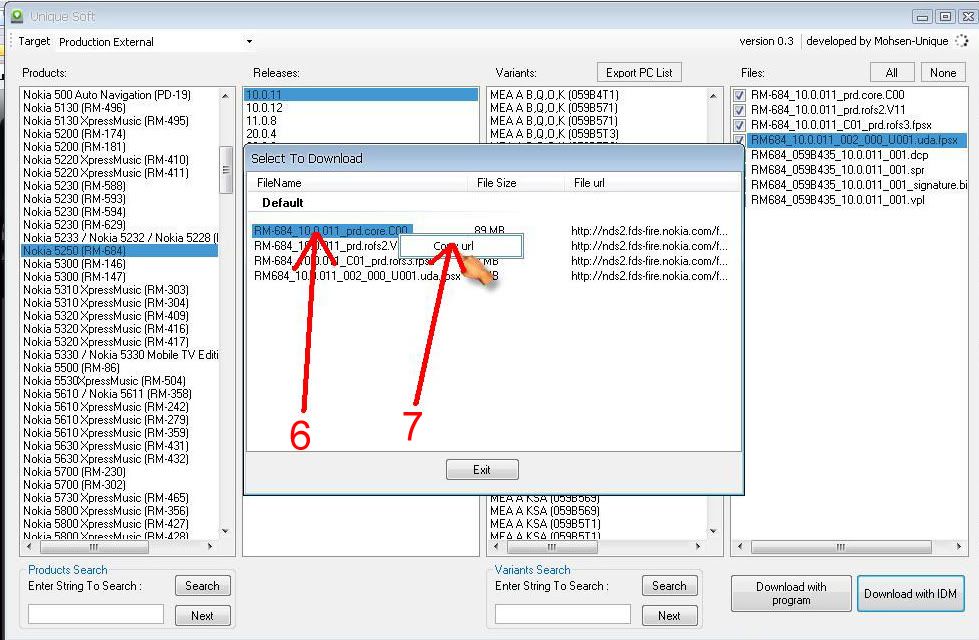Select release 20.0.4
The width and height of the screenshot is (979, 640).
pyautogui.click(x=261, y=134)
